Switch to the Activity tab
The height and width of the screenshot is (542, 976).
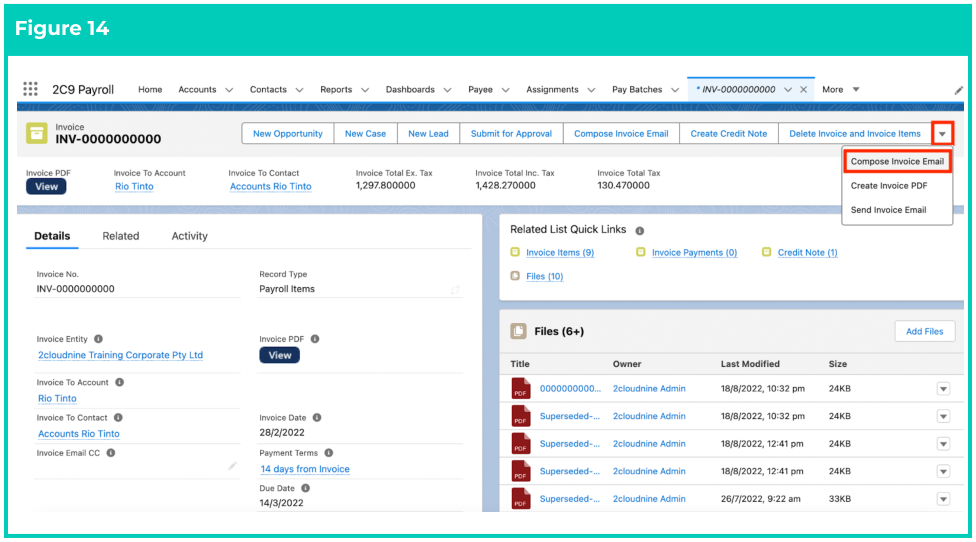(x=189, y=236)
